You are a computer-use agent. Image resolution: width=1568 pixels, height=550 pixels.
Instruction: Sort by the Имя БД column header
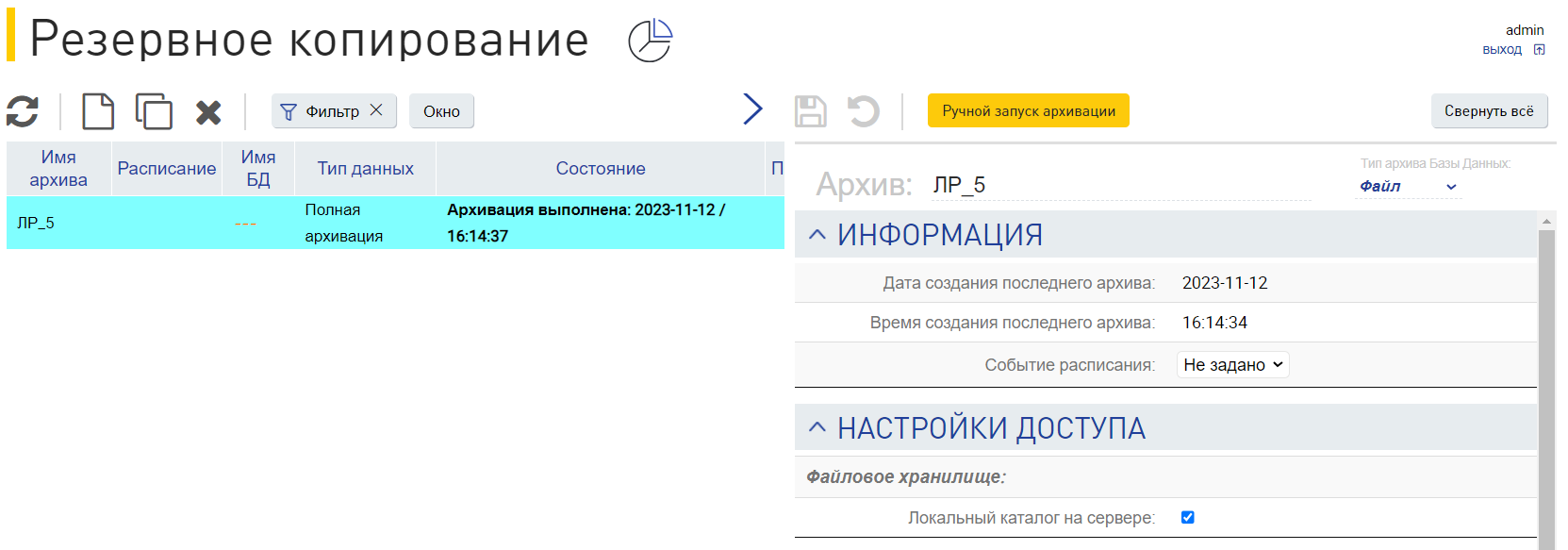[258, 169]
